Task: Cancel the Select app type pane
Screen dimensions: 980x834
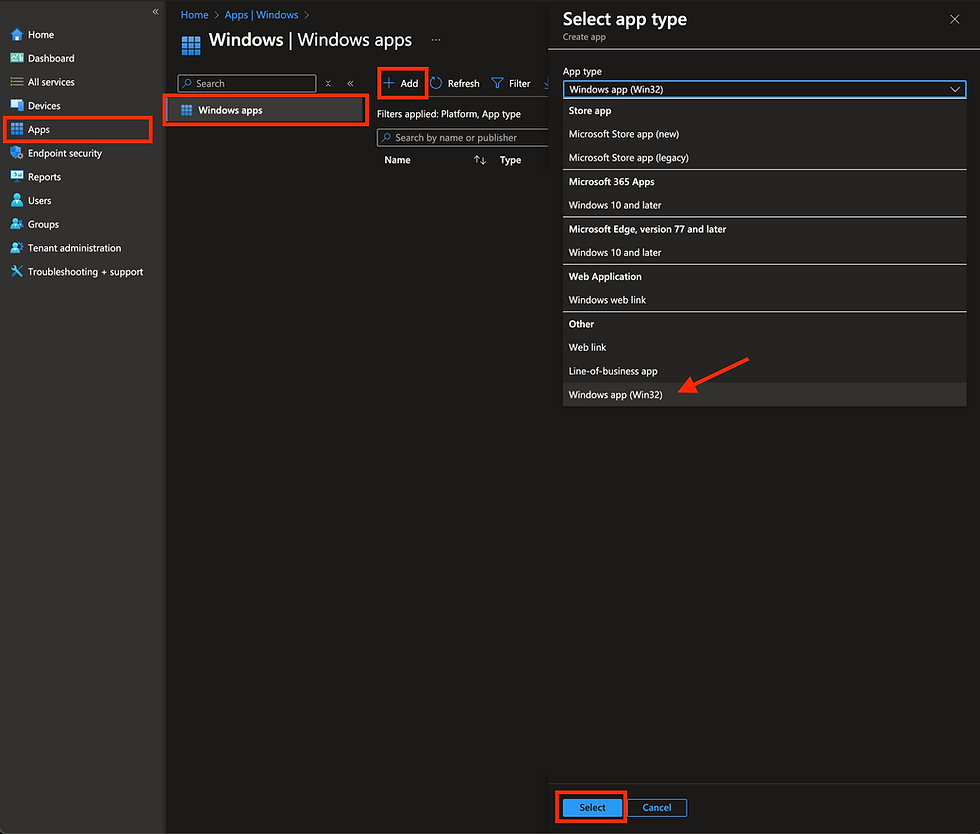Action: [x=657, y=807]
